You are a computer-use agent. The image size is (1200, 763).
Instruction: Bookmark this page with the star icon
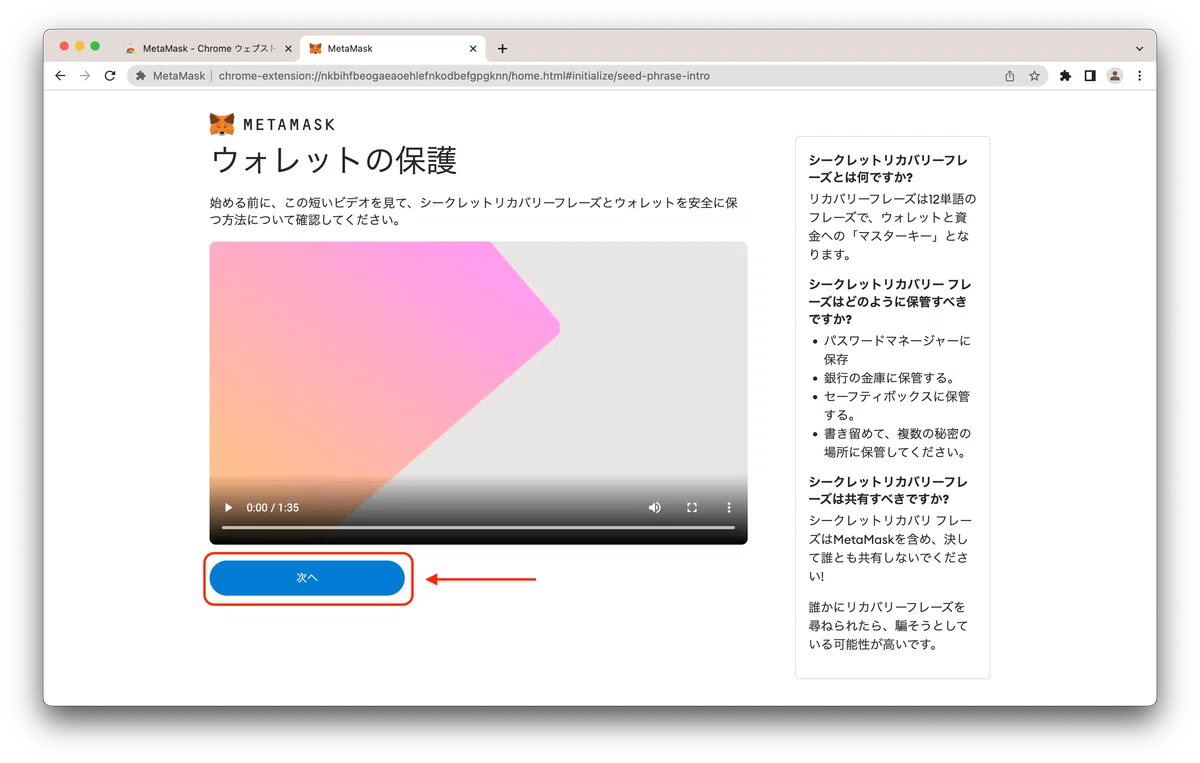tap(1035, 76)
